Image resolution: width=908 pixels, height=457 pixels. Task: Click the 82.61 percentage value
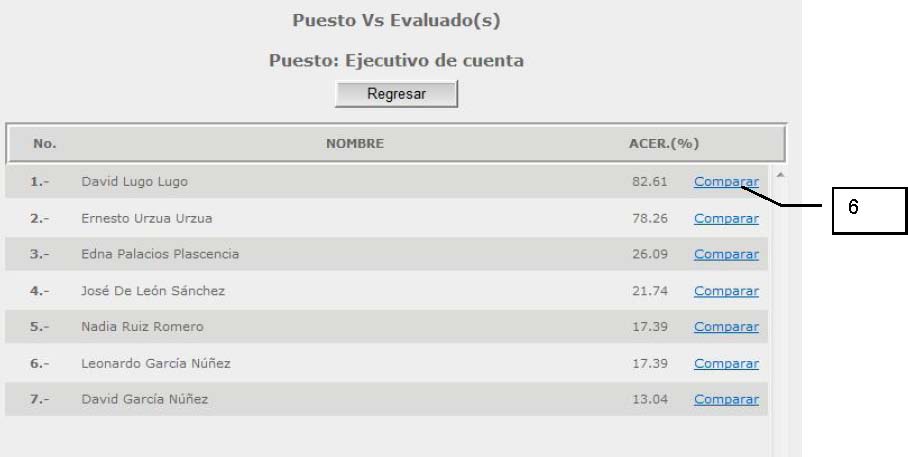coord(650,182)
